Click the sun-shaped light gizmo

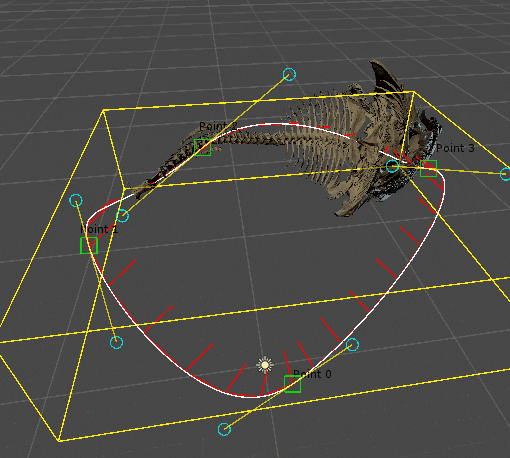pyautogui.click(x=265, y=365)
